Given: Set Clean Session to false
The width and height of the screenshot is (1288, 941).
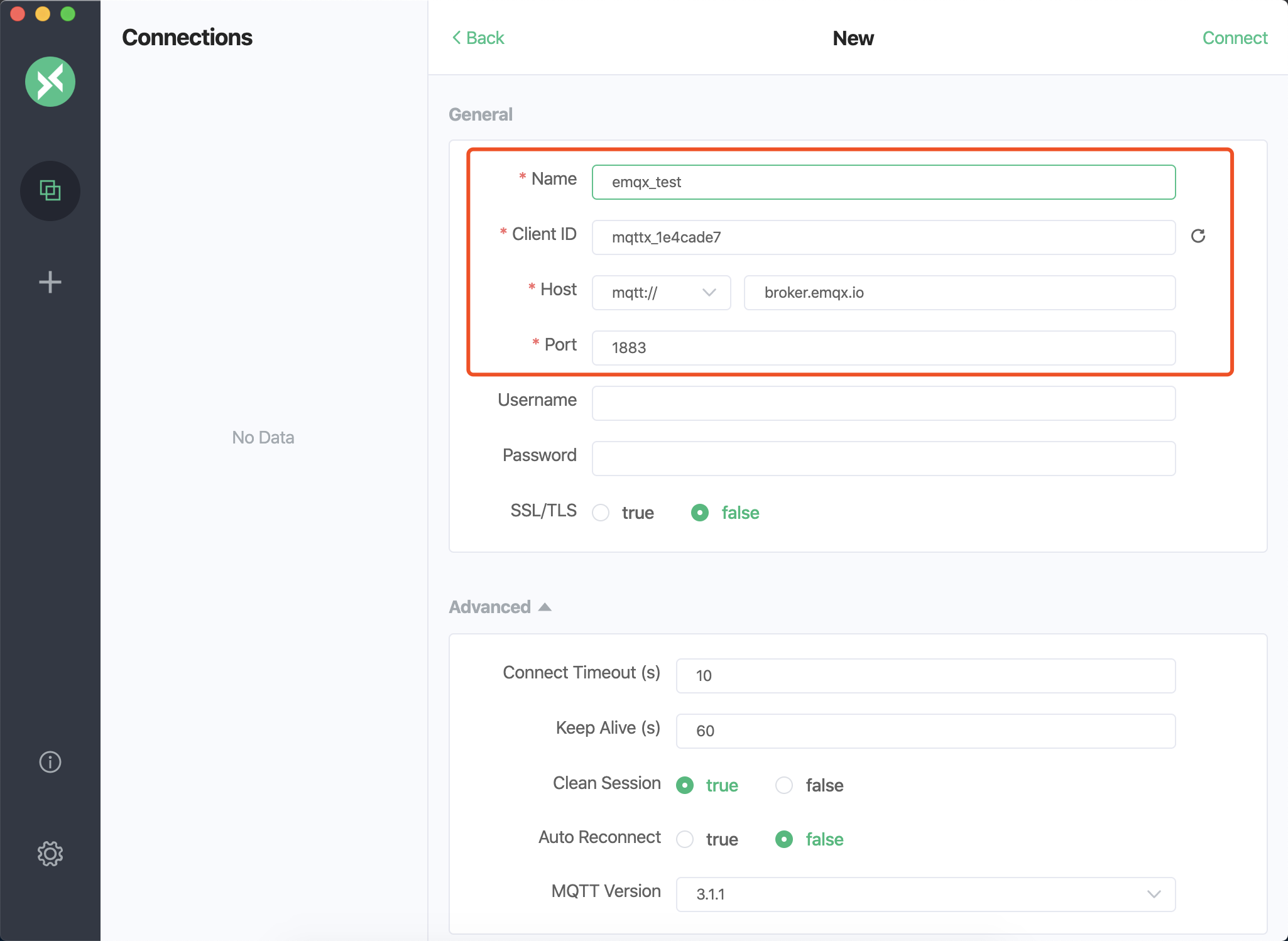Looking at the screenshot, I should coord(783,785).
